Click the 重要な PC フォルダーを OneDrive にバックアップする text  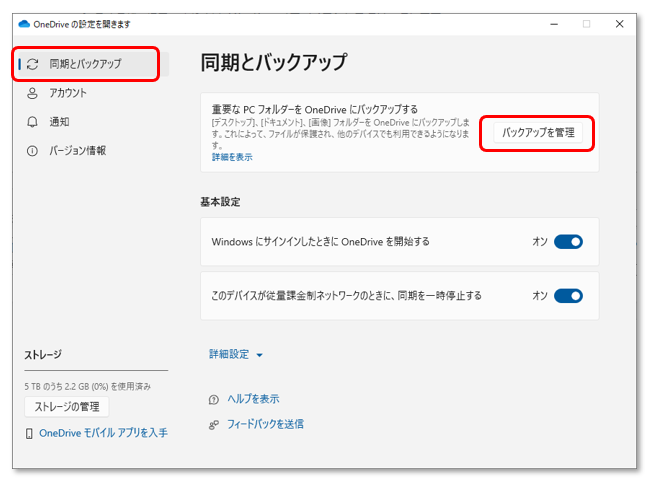315,110
